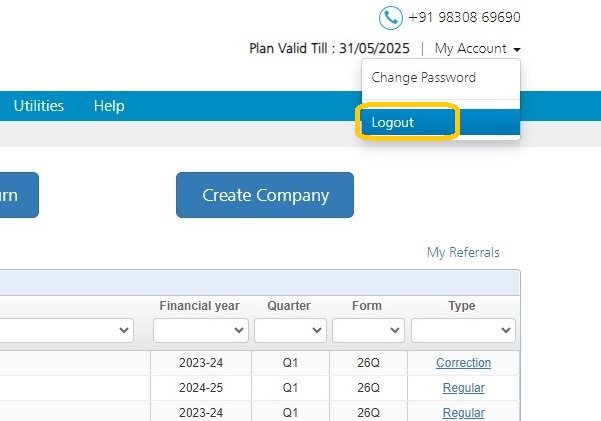This screenshot has width=601, height=421.
Task: Open the Financial year filter dropdown
Action: 200,330
